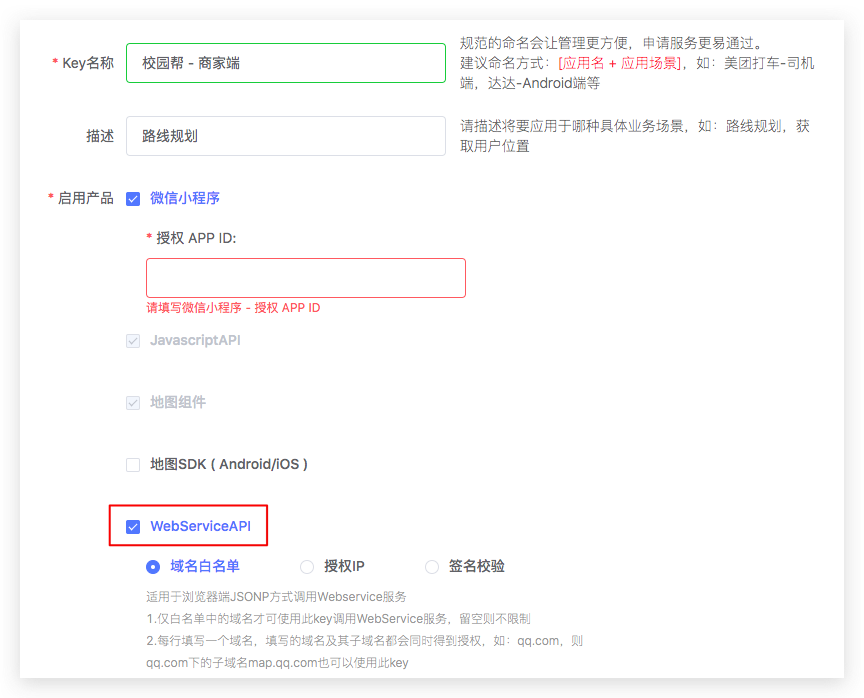Click the red [应用名 + 应用场景] hint text
Image resolution: width=864 pixels, height=698 pixels.
pos(620,63)
